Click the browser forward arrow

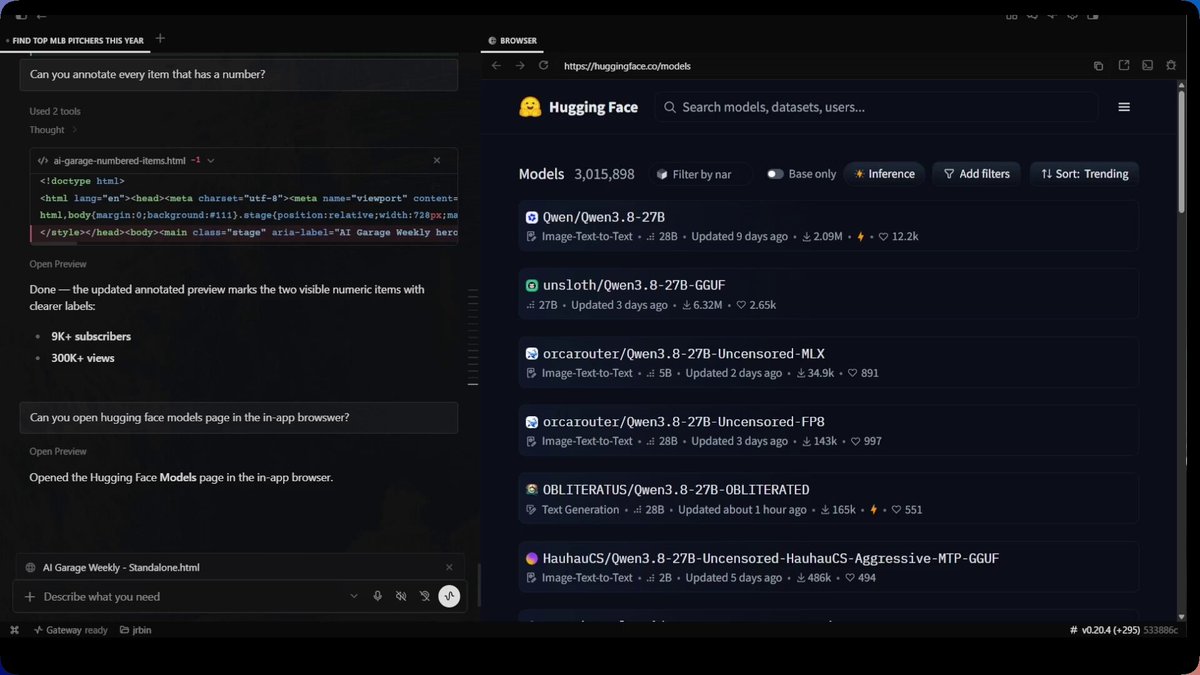point(520,66)
